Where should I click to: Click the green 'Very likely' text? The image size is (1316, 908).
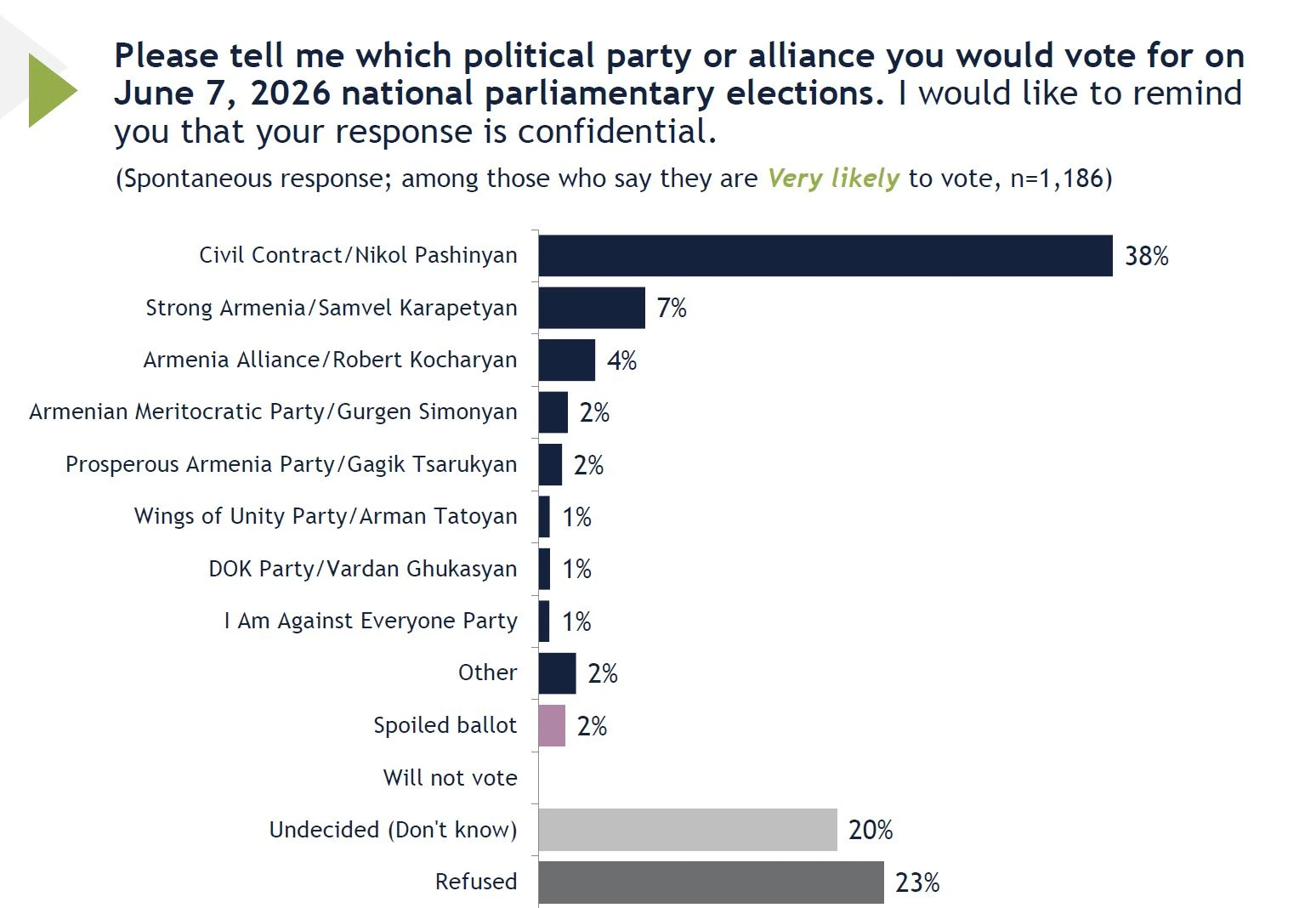[833, 179]
